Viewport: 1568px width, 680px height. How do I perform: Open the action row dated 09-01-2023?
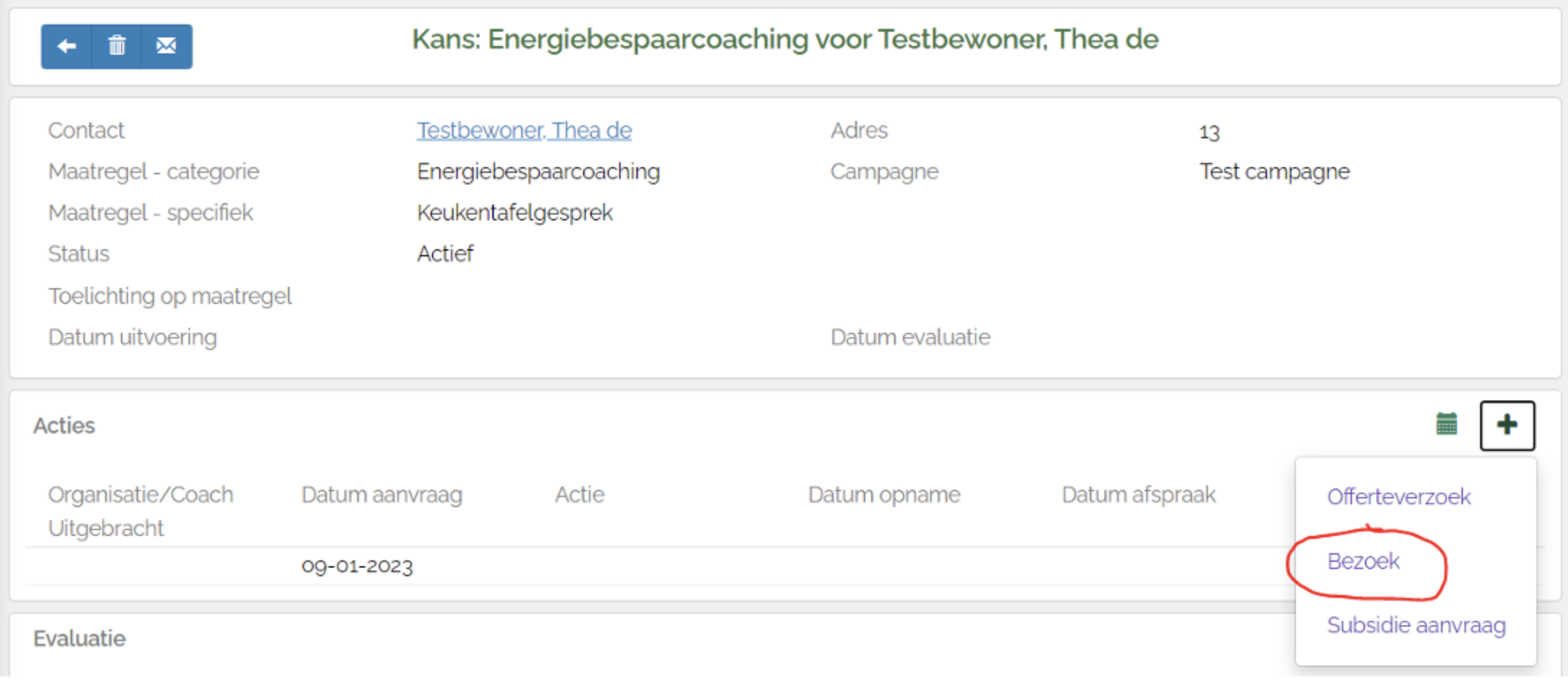pos(357,566)
